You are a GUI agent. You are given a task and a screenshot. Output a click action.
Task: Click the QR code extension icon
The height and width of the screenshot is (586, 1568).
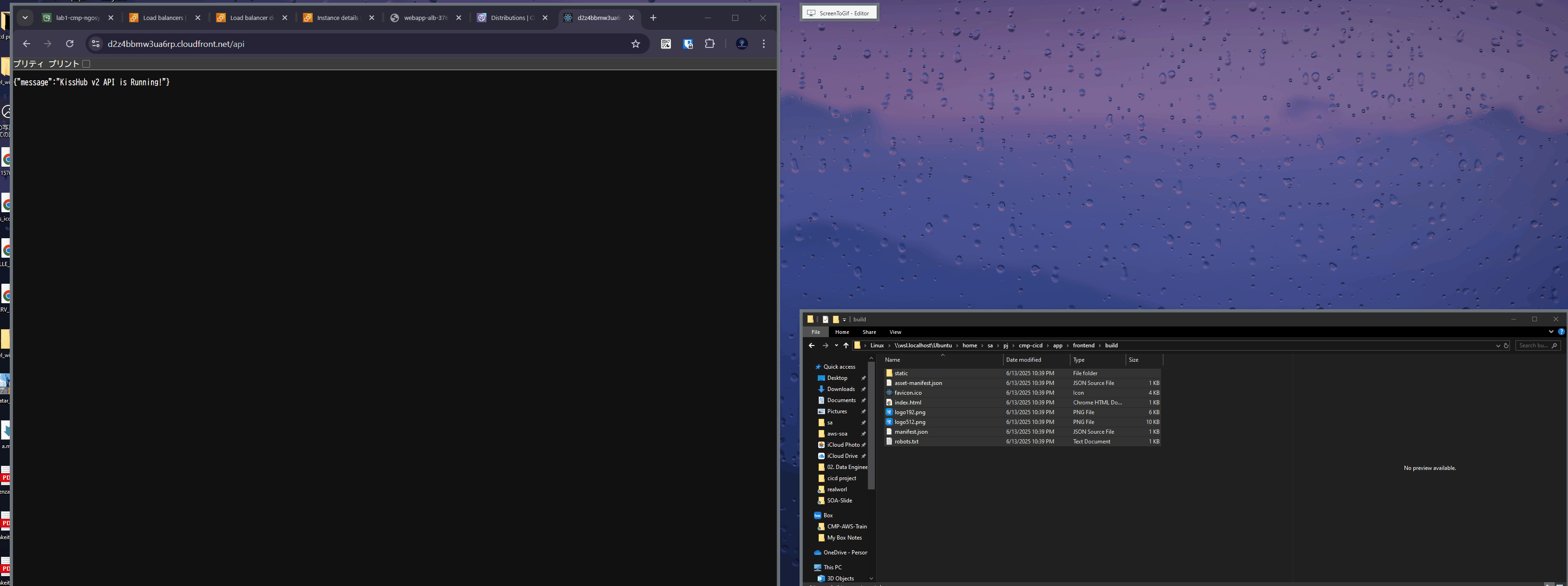click(x=666, y=44)
